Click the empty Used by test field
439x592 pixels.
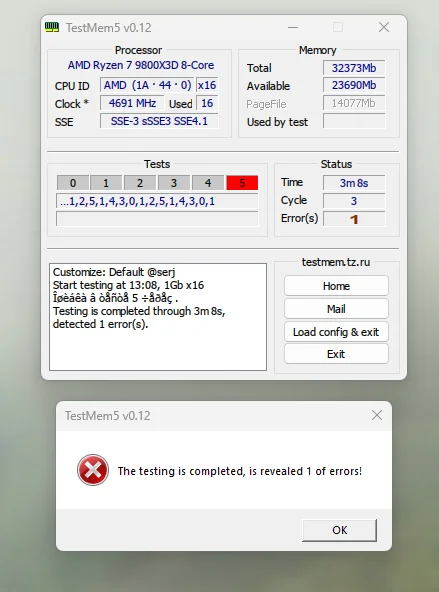tap(354, 121)
